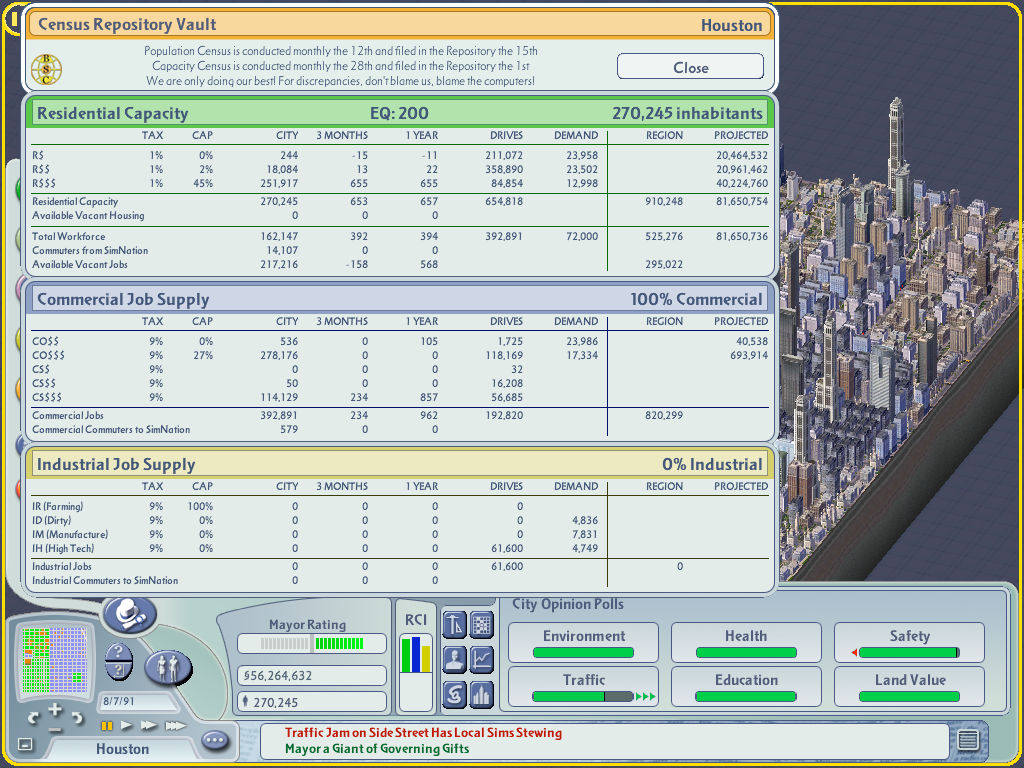Screen dimensions: 1024x768
Task: Open the Traffic opinion poll
Action: [x=583, y=686]
